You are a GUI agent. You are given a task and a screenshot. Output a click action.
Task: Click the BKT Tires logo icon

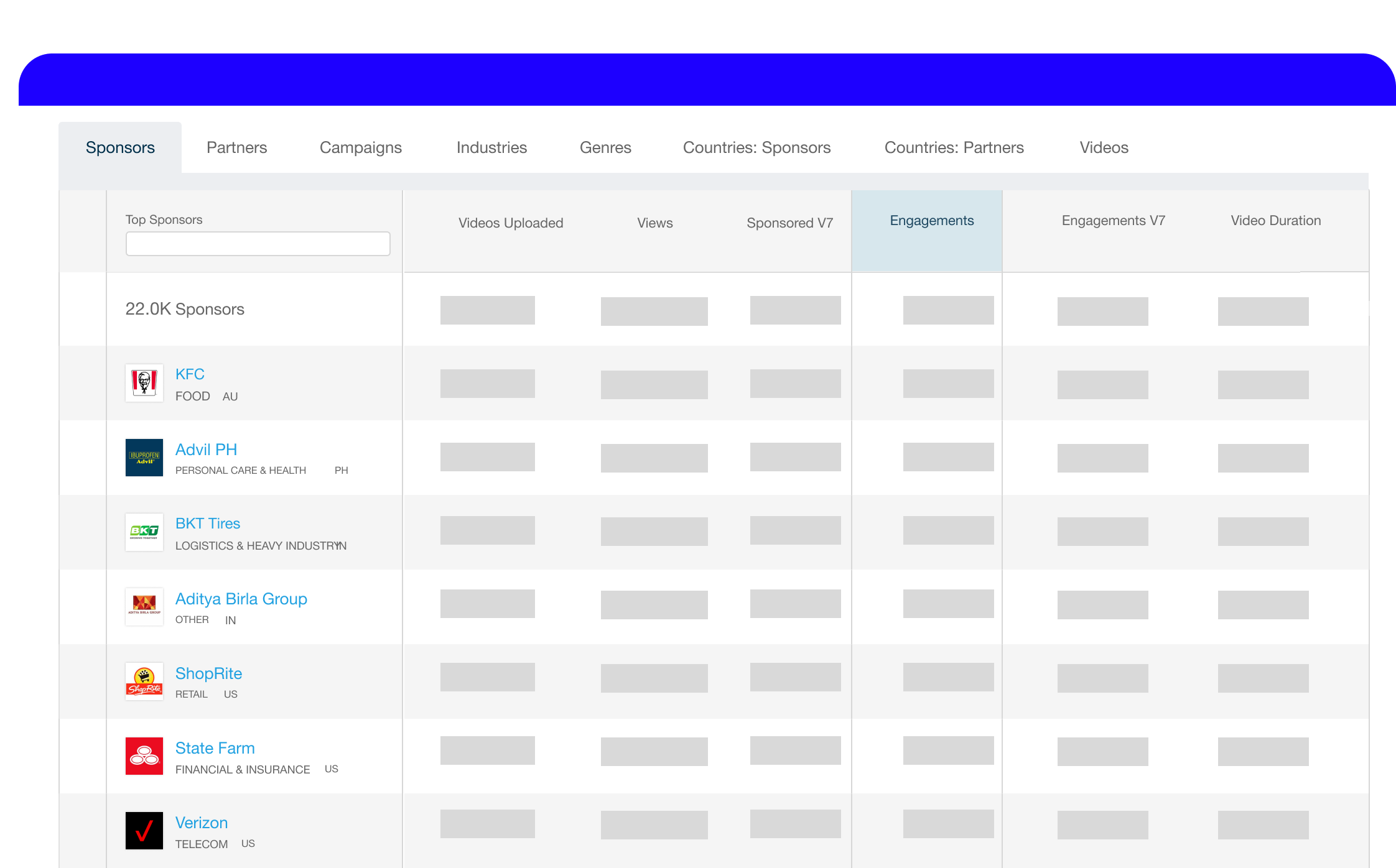[144, 532]
